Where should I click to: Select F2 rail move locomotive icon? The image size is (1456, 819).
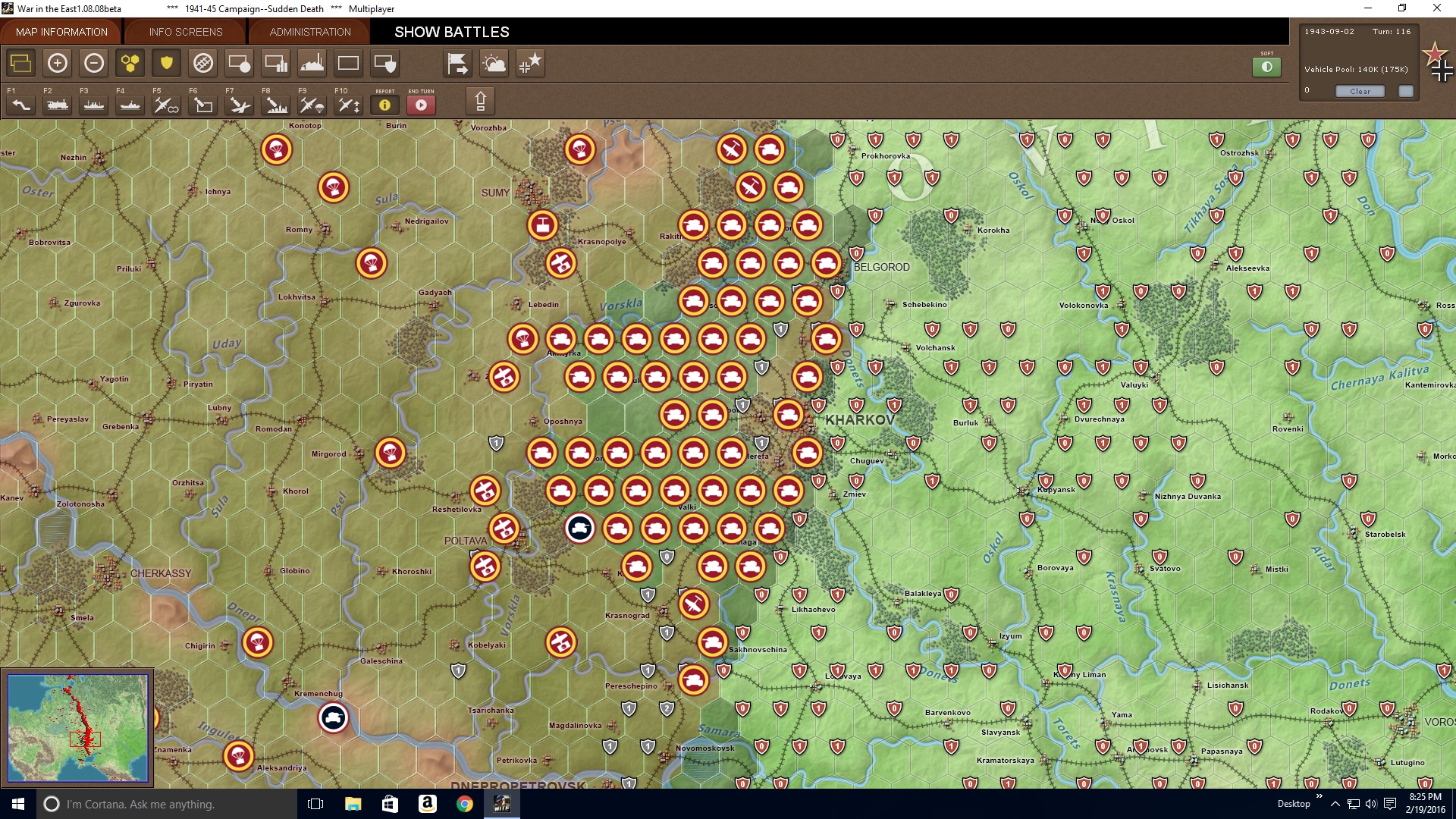pos(58,105)
